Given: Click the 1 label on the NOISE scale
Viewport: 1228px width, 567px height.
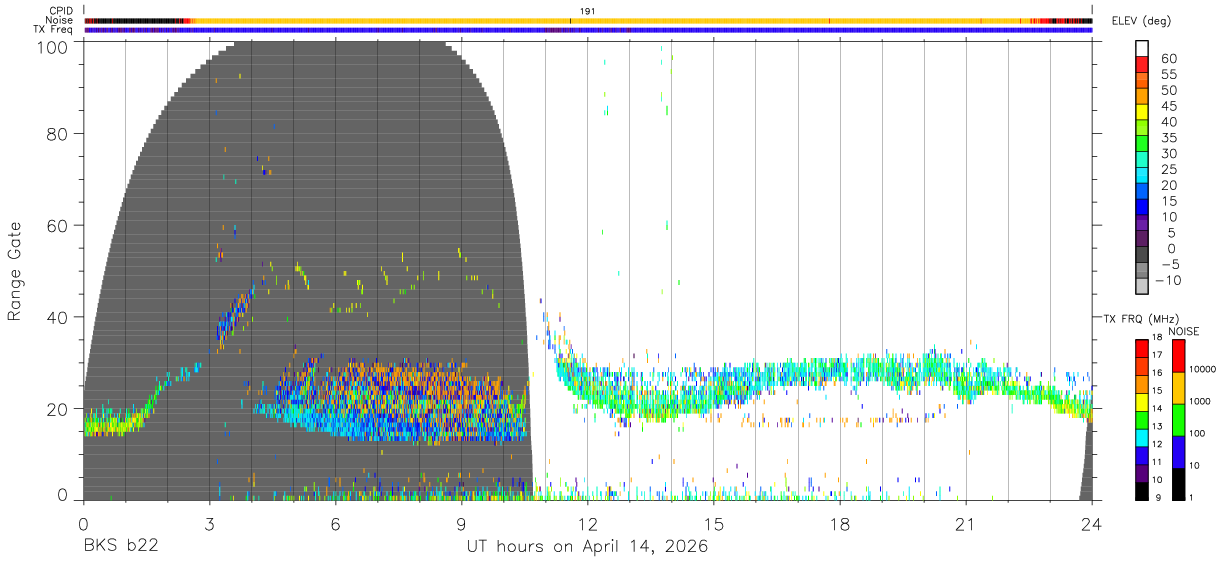Looking at the screenshot, I should click(1192, 497).
